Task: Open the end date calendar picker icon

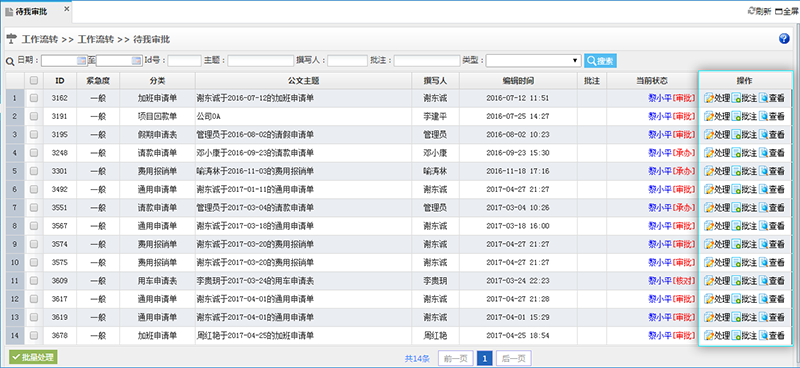Action: point(136,61)
